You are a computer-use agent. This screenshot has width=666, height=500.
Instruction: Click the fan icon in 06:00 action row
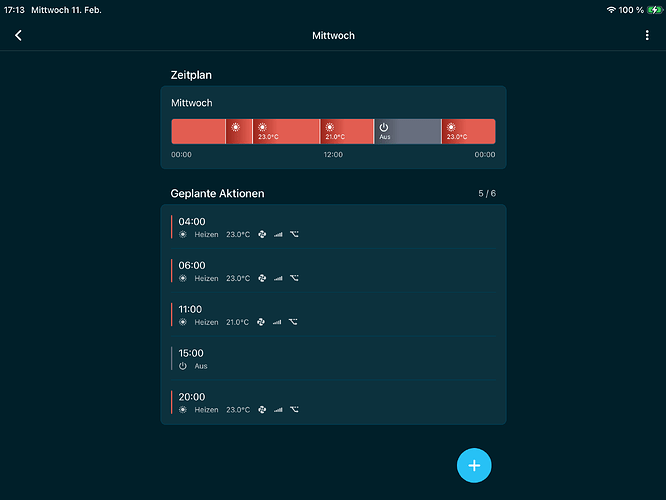[x=262, y=278]
